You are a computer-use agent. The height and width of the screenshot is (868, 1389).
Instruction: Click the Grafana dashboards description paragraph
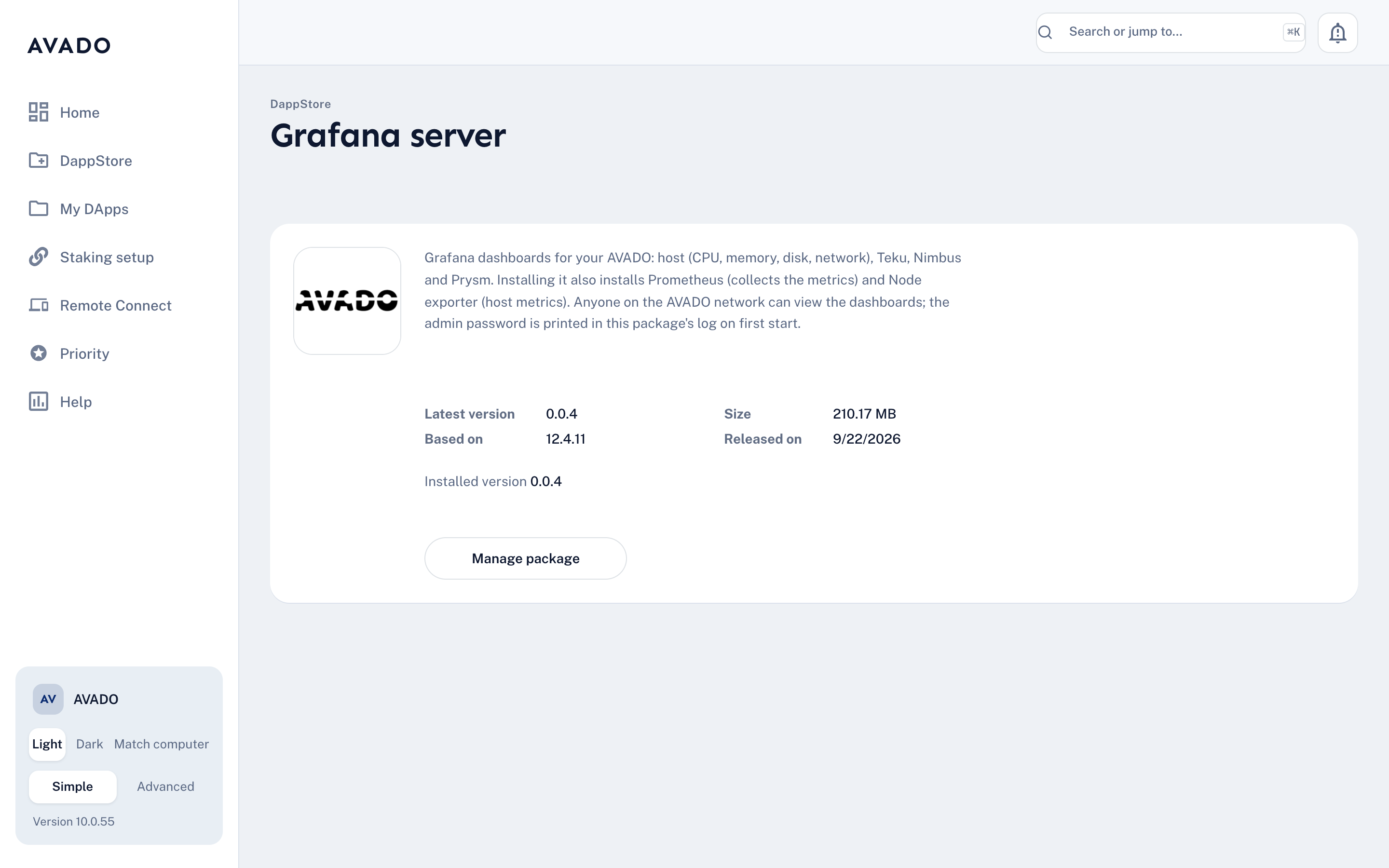693,290
